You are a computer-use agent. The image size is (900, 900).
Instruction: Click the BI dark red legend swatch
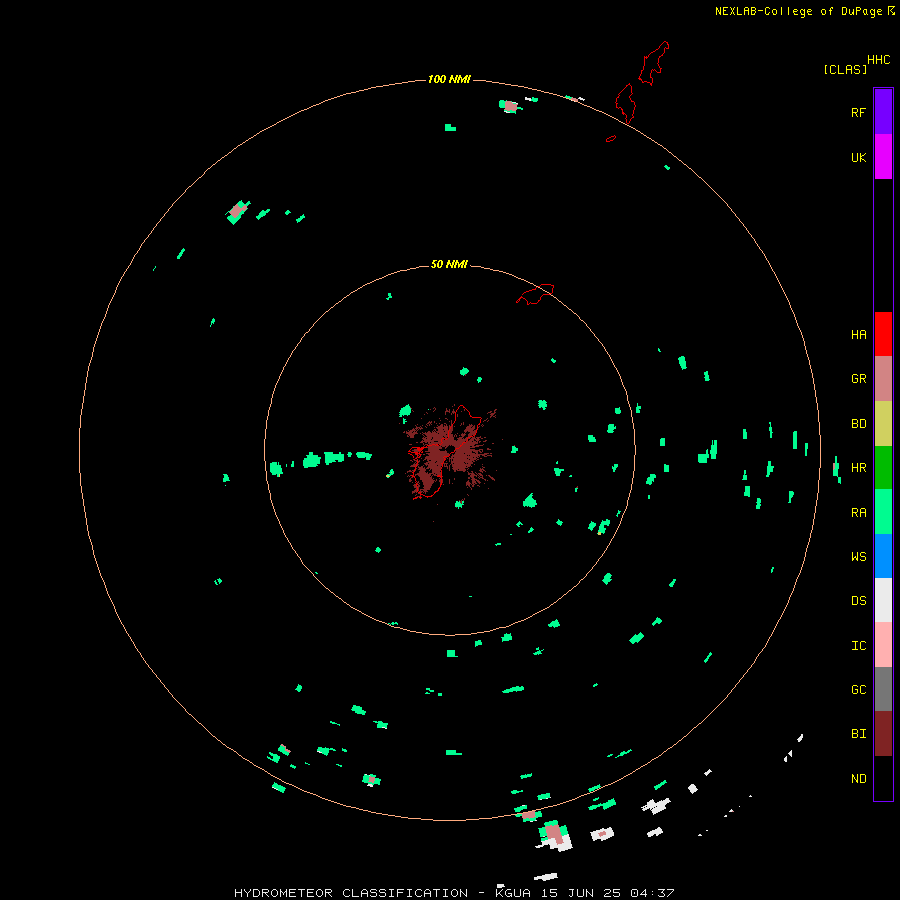(x=883, y=734)
